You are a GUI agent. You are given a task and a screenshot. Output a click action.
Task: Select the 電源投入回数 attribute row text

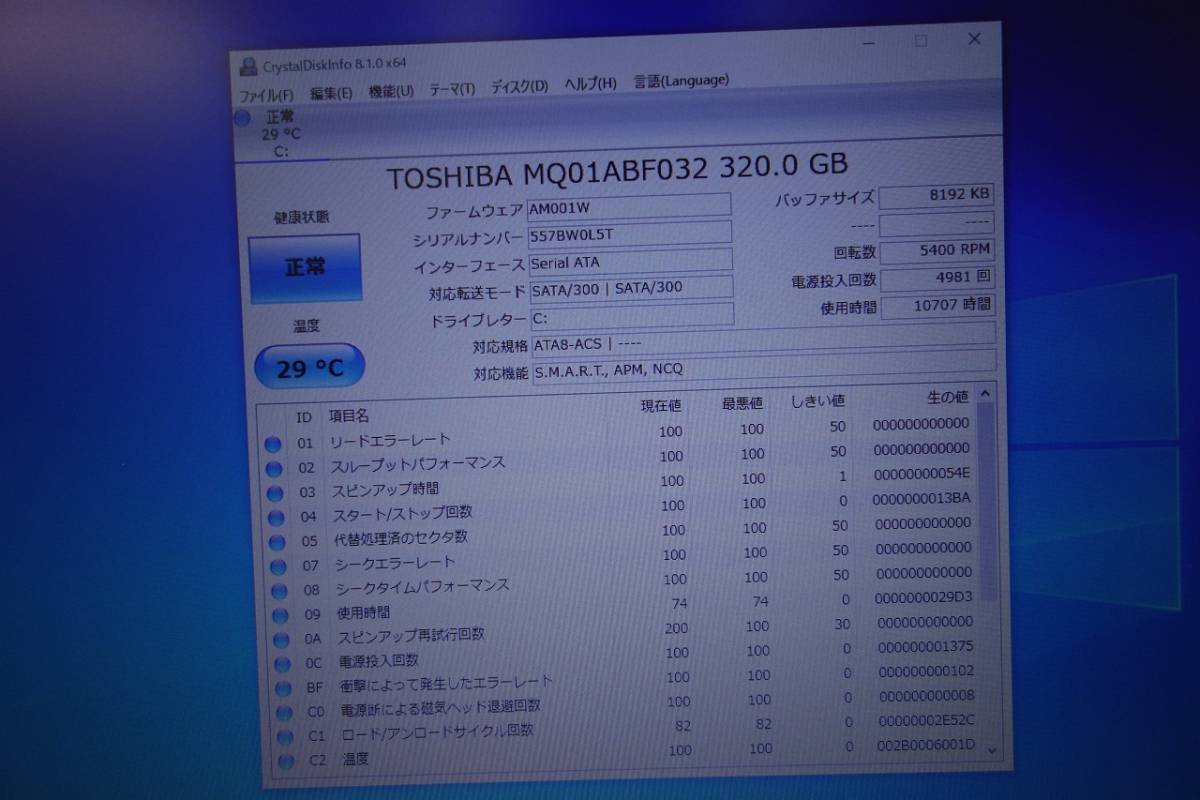pyautogui.click(x=379, y=661)
